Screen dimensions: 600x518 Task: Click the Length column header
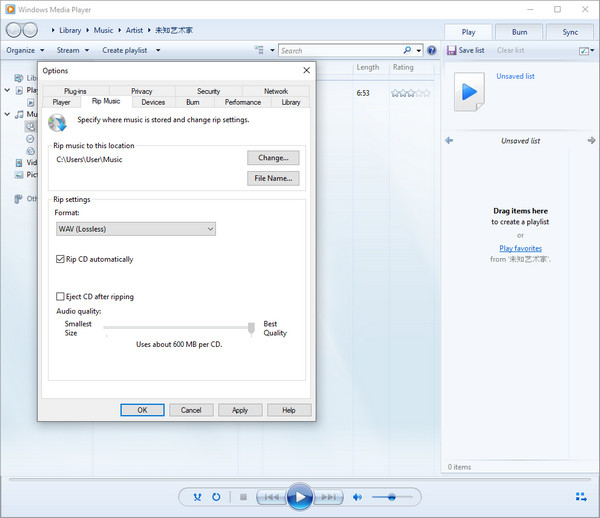point(368,67)
